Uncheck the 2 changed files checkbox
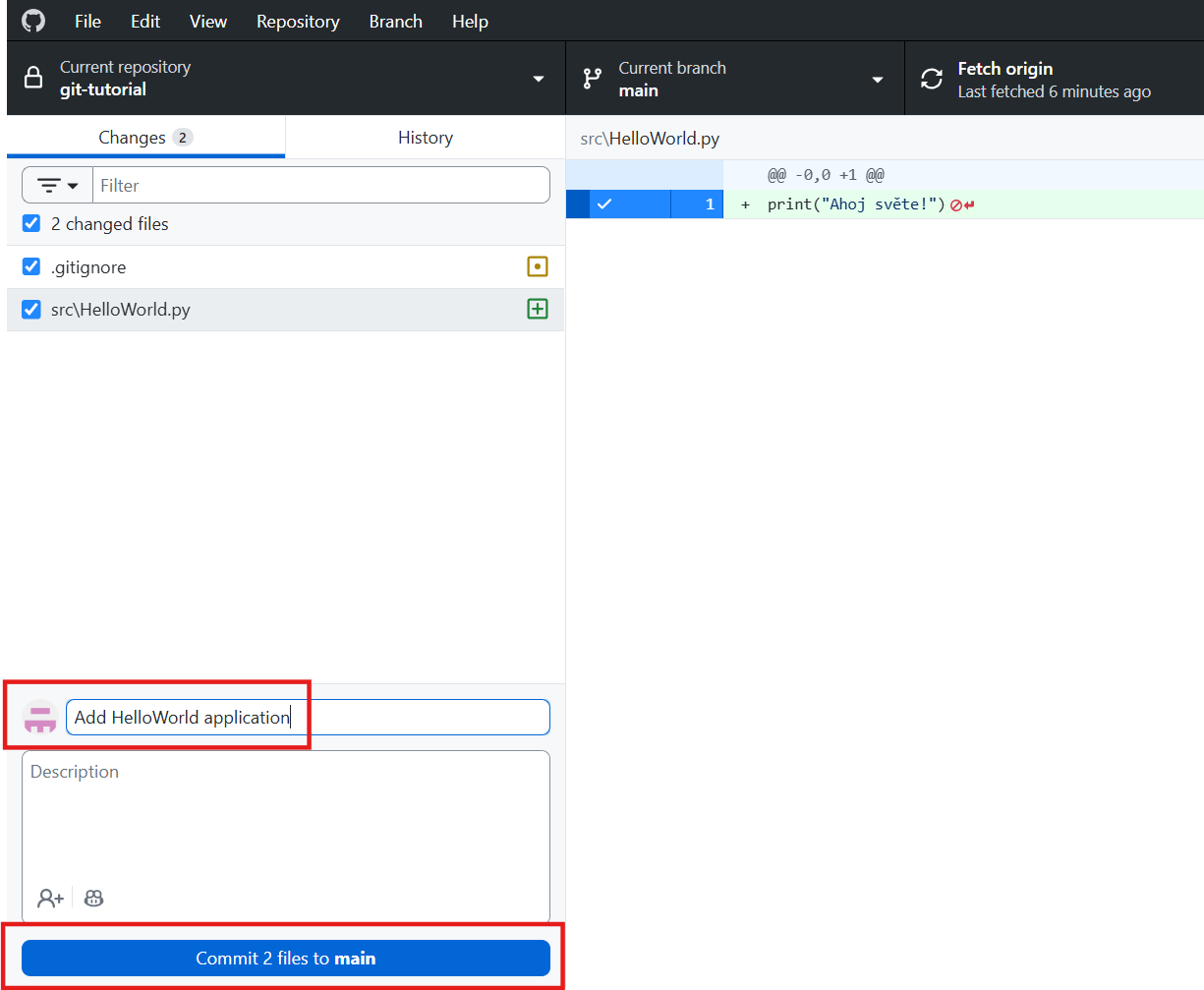This screenshot has height=990, width=1204. tap(31, 224)
